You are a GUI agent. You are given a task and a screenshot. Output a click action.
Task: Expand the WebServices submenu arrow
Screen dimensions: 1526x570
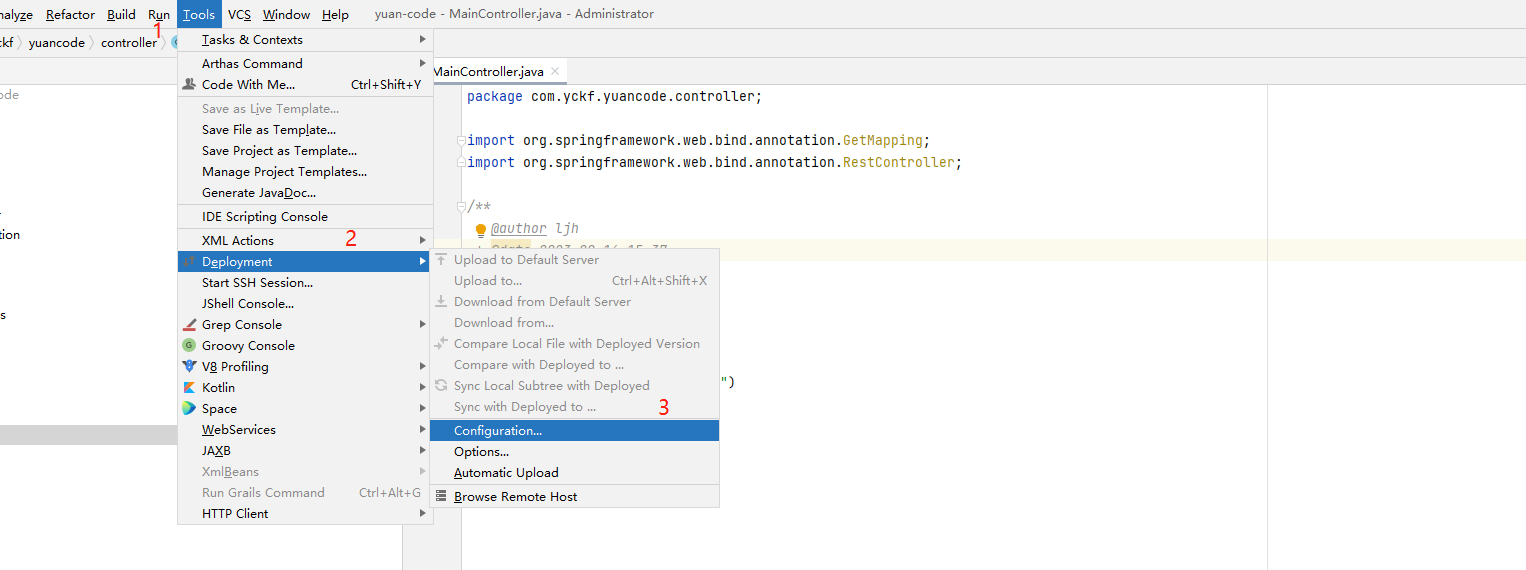pyautogui.click(x=423, y=430)
